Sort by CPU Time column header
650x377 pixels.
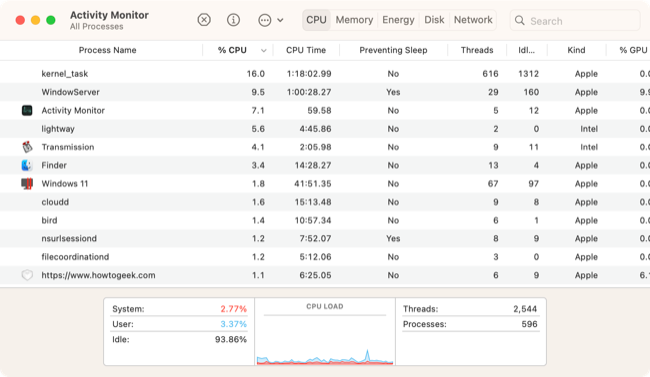pos(306,50)
